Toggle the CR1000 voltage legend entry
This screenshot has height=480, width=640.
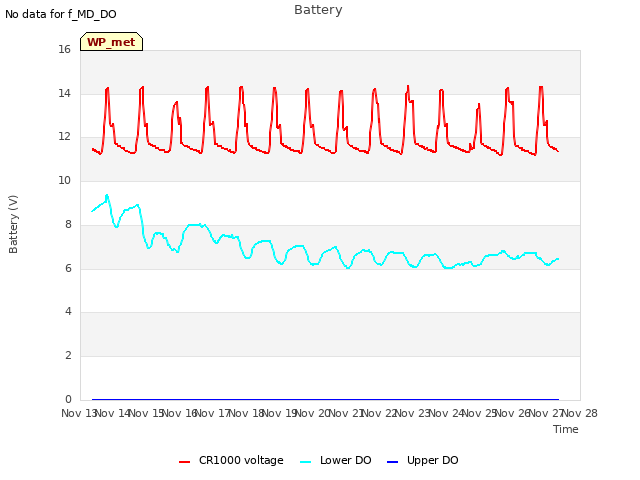point(231,460)
